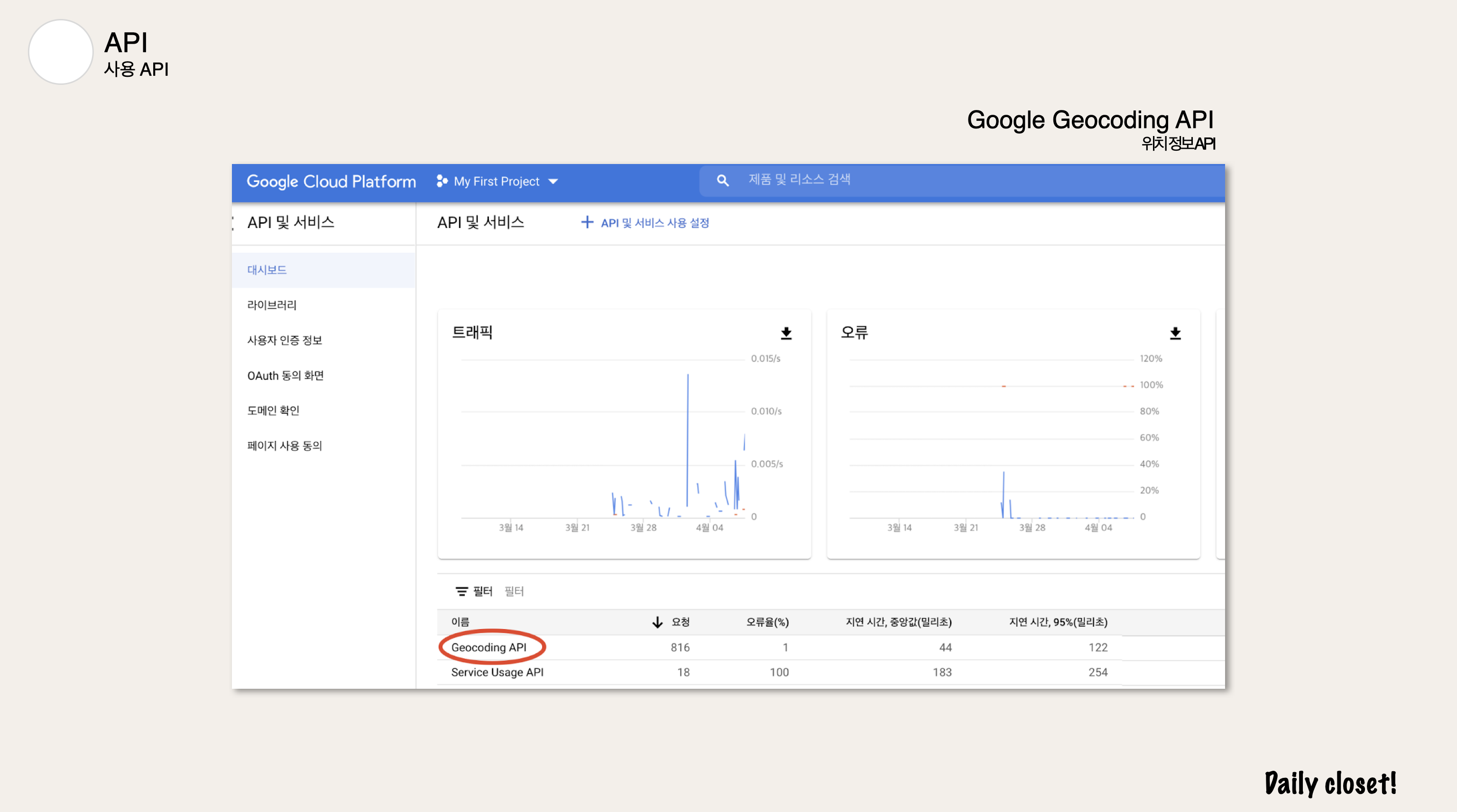This screenshot has width=1457, height=812.
Task: Click the 제품 및 리소스 검색 search field
Action: [961, 181]
